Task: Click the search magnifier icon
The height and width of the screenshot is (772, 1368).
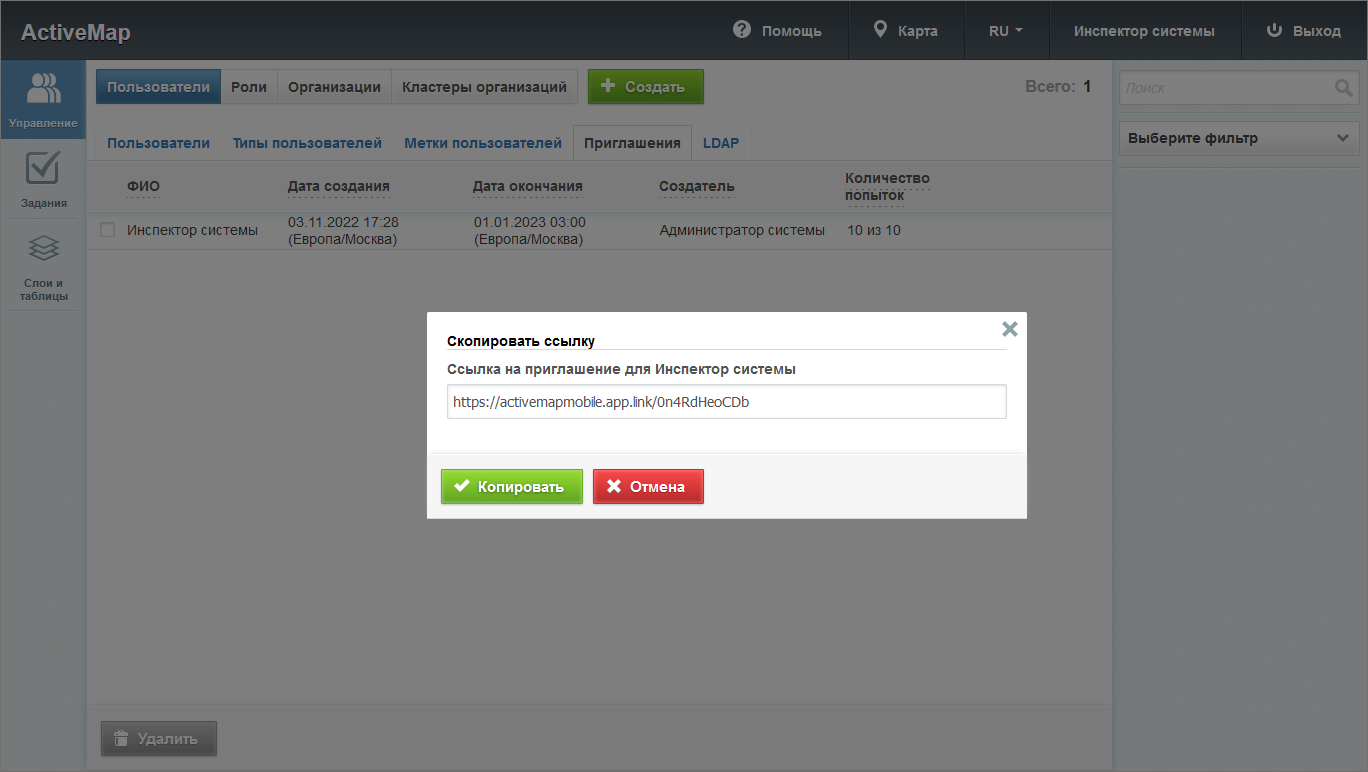Action: click(1343, 88)
